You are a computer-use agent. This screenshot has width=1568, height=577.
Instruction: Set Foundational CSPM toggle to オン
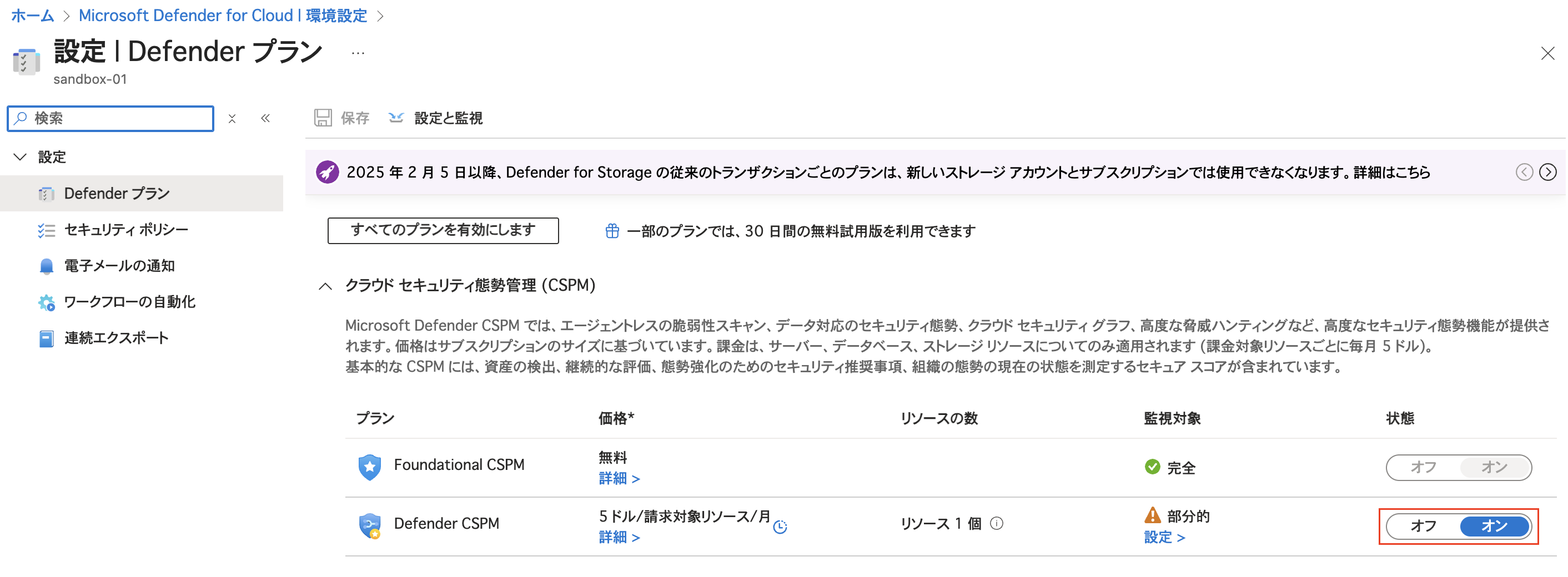[x=1494, y=468]
